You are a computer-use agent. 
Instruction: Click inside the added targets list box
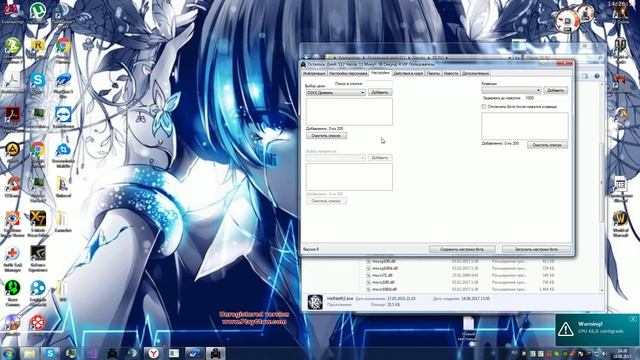(349, 111)
